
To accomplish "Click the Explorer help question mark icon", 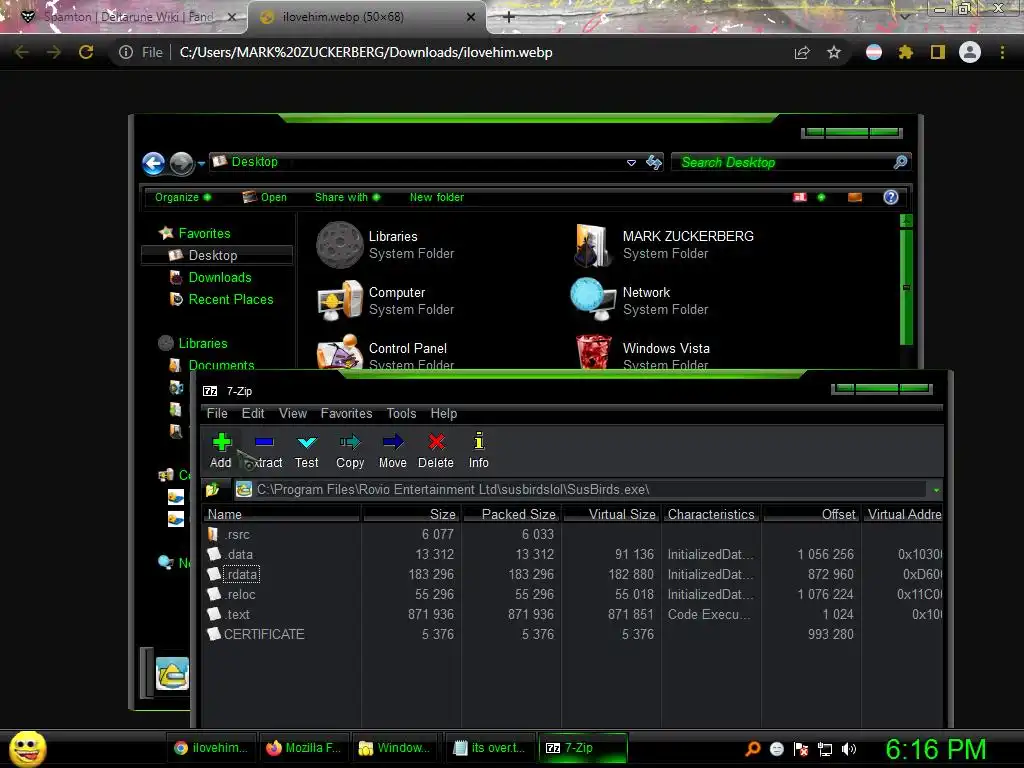I will [x=891, y=197].
